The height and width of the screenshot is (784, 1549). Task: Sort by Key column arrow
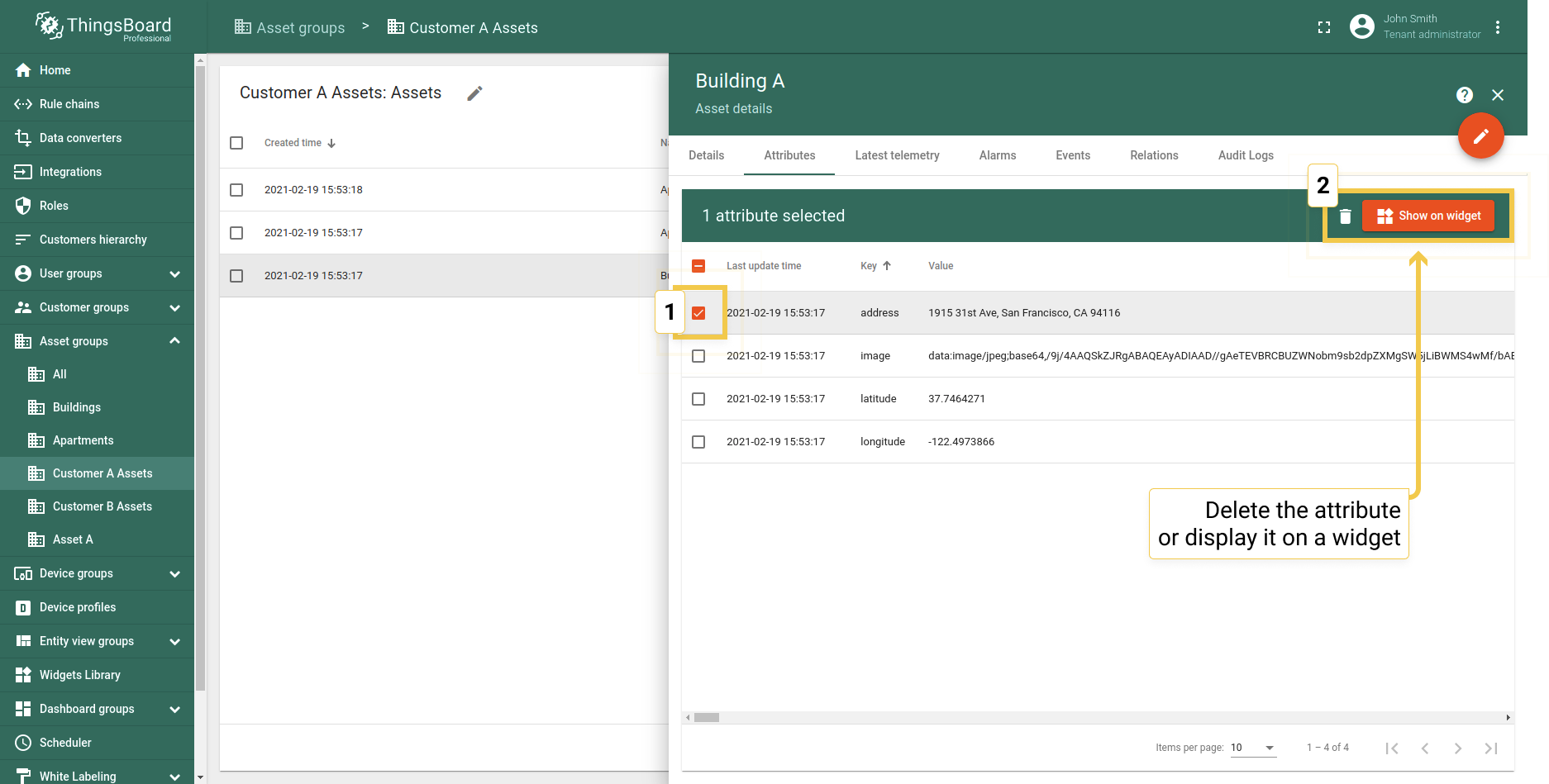pos(887,266)
